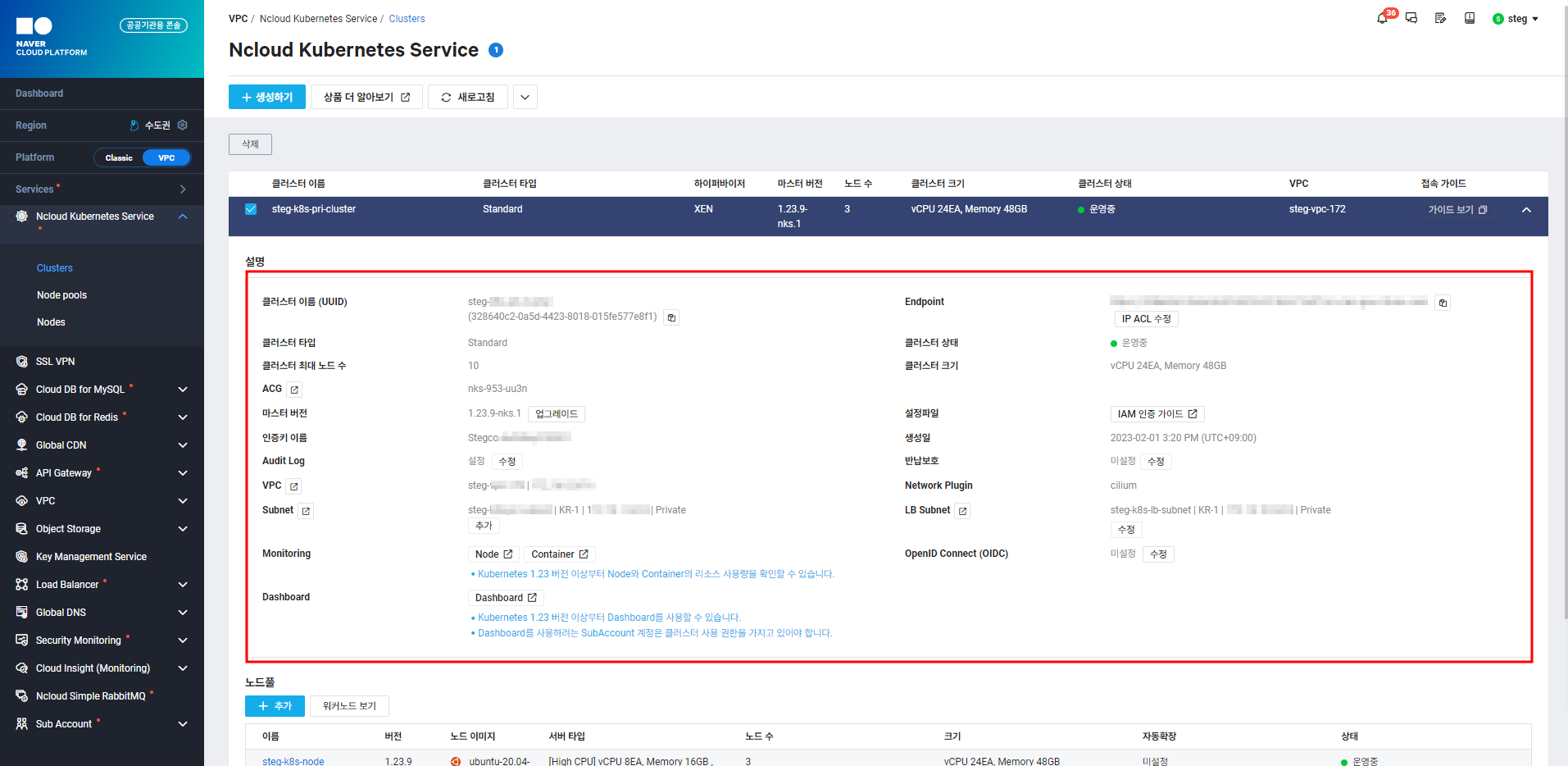Go to Nodes in sidebar menu
This screenshot has width=1568, height=766.
tap(51, 322)
